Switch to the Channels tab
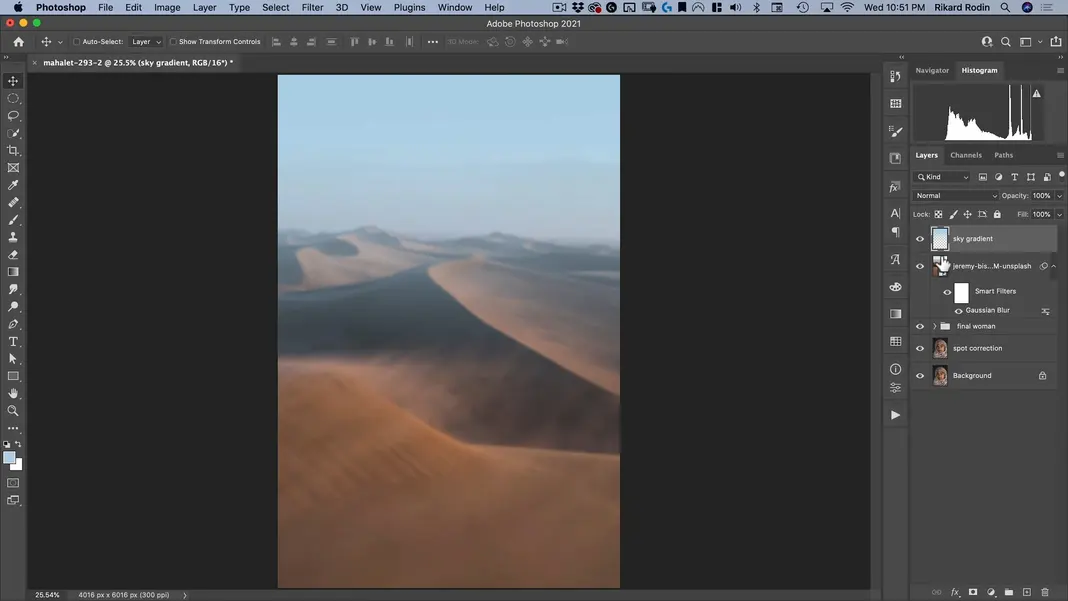This screenshot has height=601, width=1068. click(965, 155)
